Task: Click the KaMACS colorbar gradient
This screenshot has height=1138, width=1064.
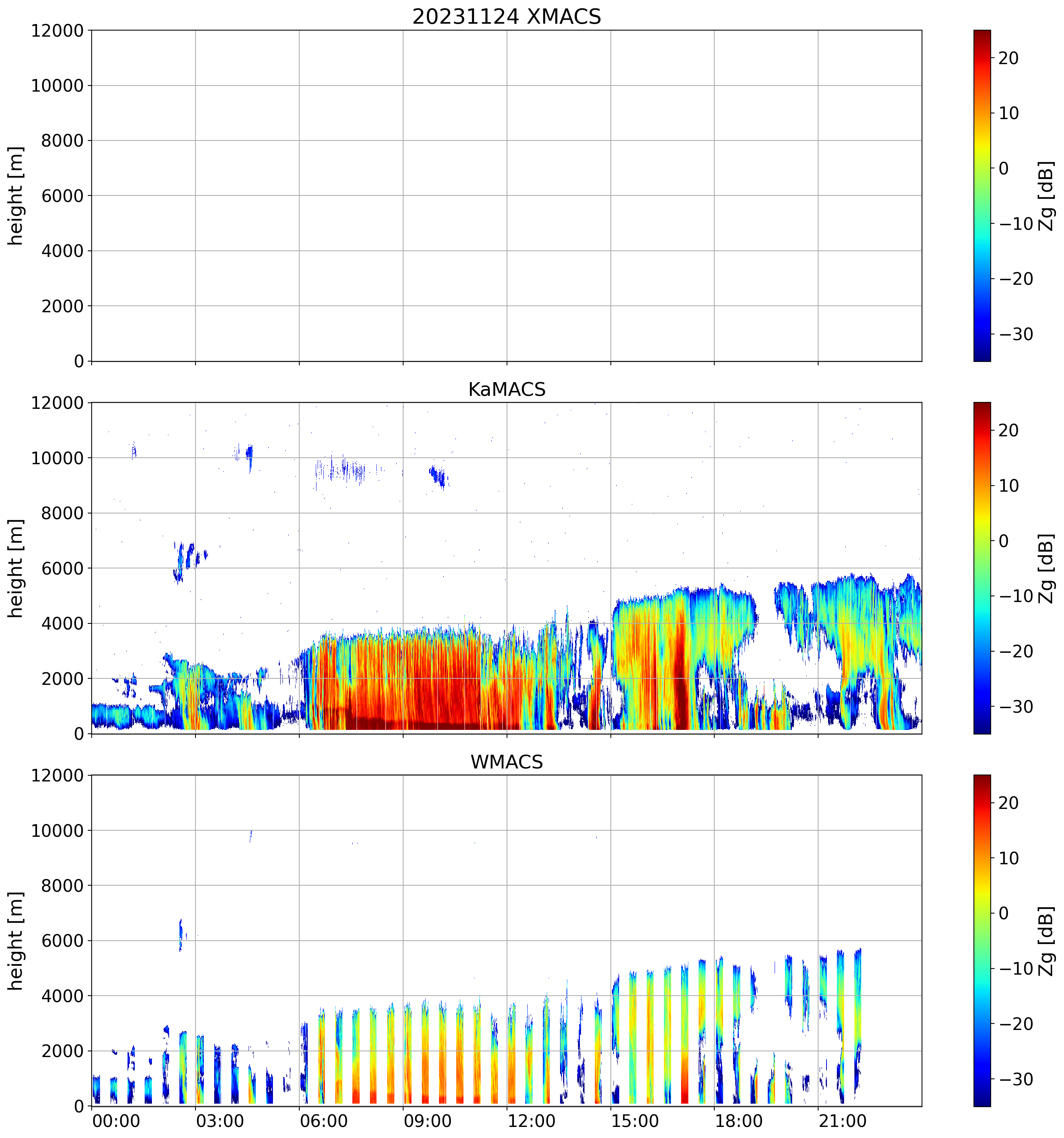Action: coord(982,568)
